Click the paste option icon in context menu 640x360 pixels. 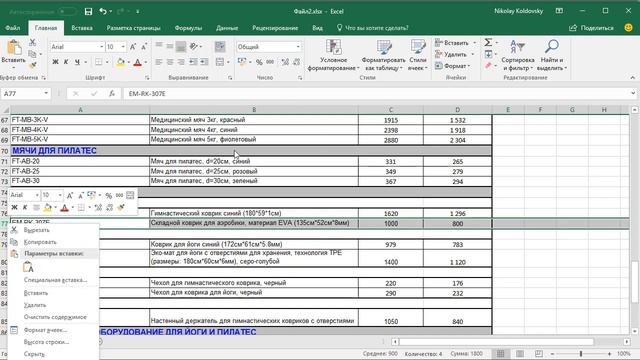click(28, 267)
